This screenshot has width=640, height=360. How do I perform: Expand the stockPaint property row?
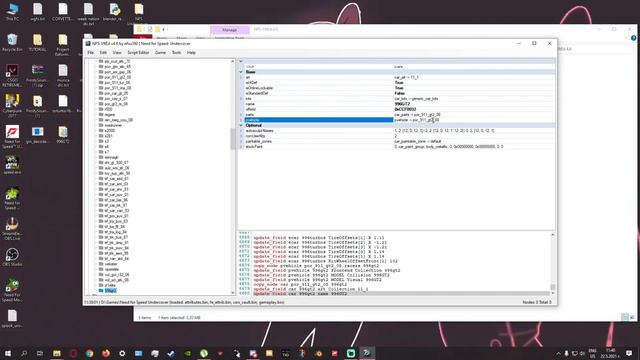click(241, 147)
